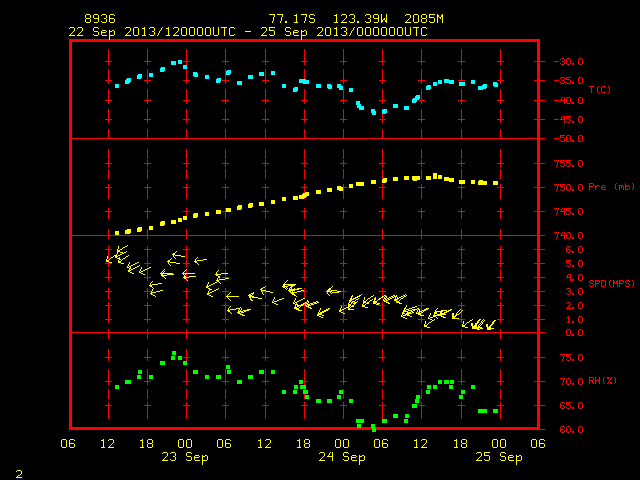Click the 123.39W longitude text
The height and width of the screenshot is (480, 640).
click(x=360, y=19)
